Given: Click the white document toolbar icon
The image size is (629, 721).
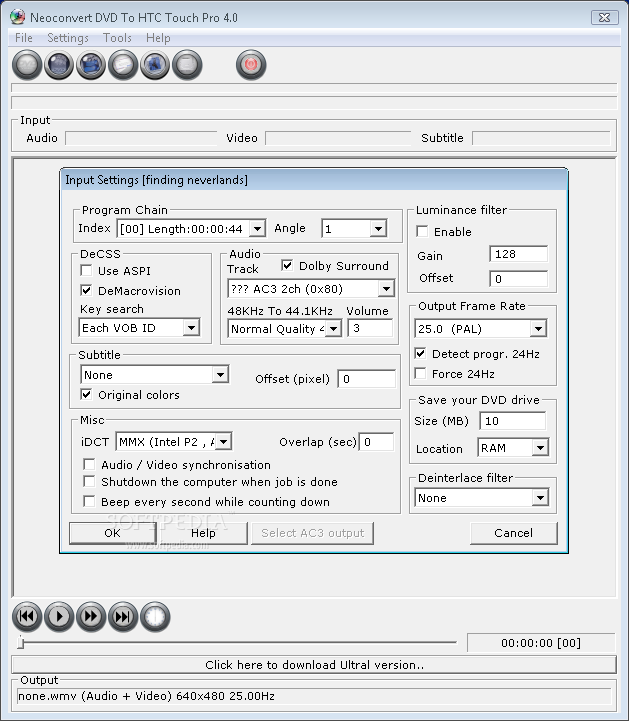Looking at the screenshot, I should click(x=123, y=65).
